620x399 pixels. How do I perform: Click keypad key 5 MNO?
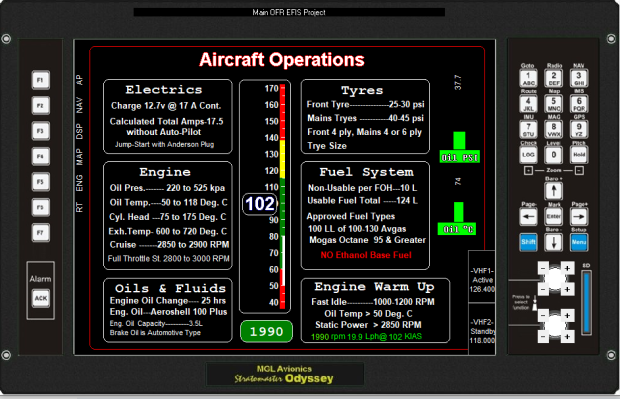[554, 104]
